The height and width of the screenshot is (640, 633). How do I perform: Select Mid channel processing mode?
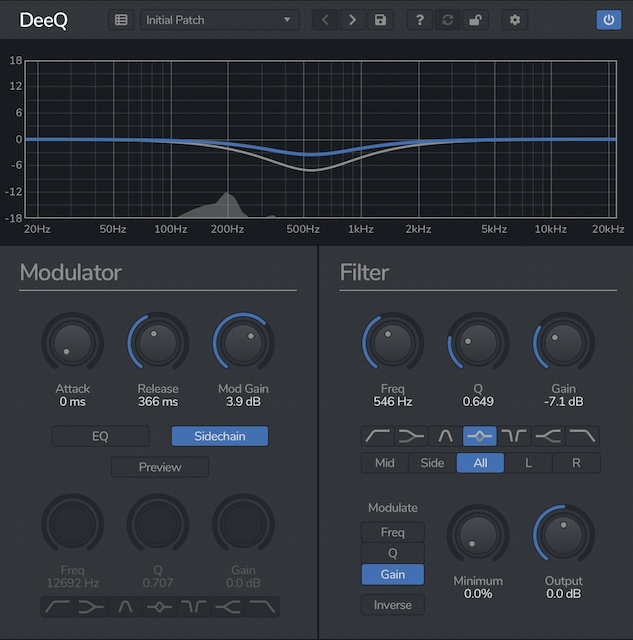[385, 463]
